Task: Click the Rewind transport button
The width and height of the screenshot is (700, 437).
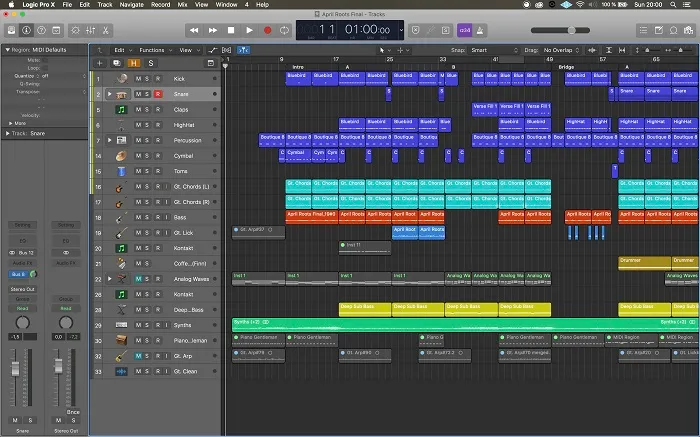Action: click(x=194, y=30)
